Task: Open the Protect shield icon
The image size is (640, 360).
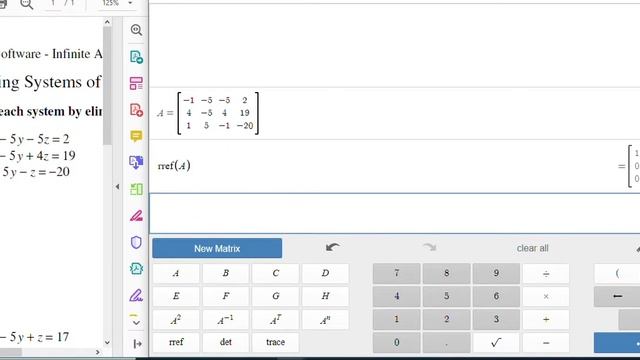Action: [136, 242]
